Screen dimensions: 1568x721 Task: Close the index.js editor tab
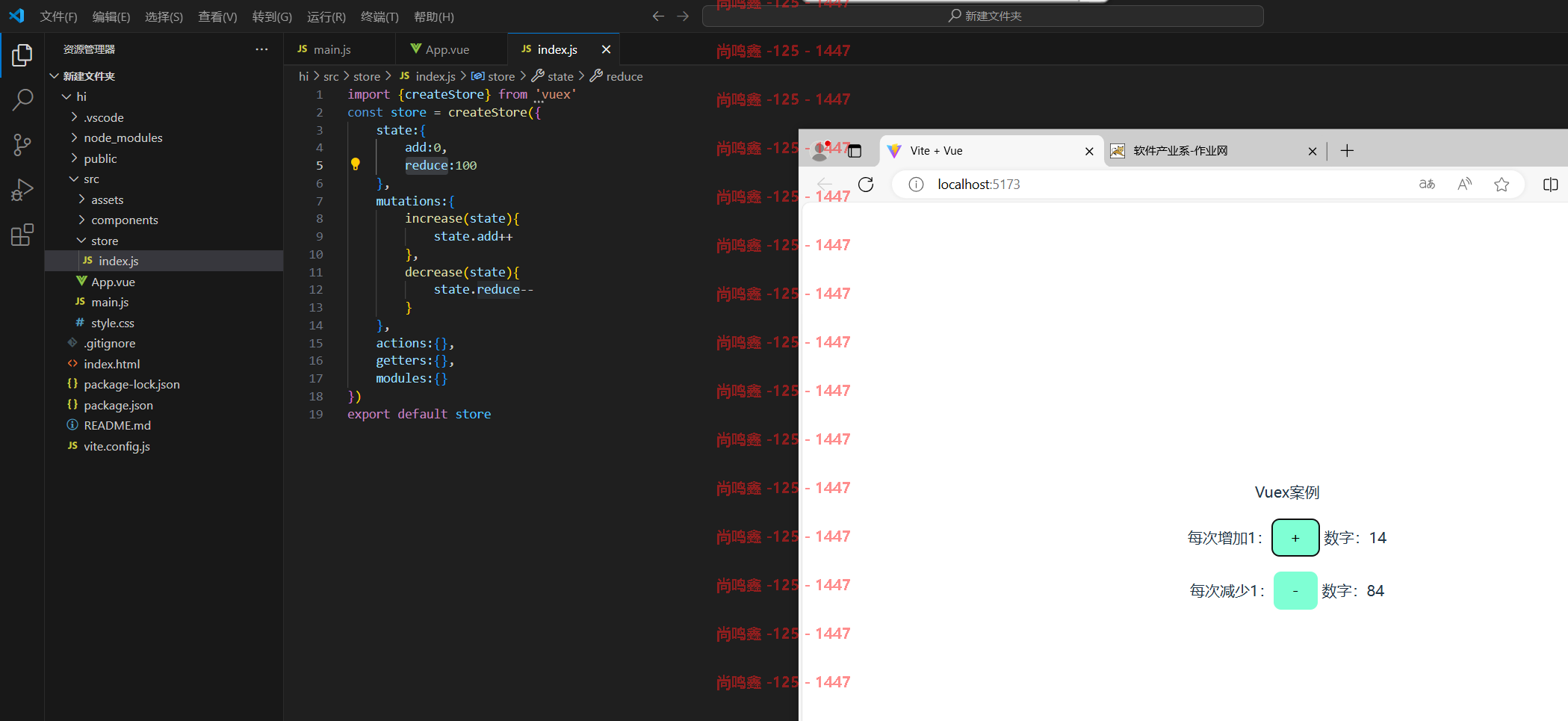[606, 49]
